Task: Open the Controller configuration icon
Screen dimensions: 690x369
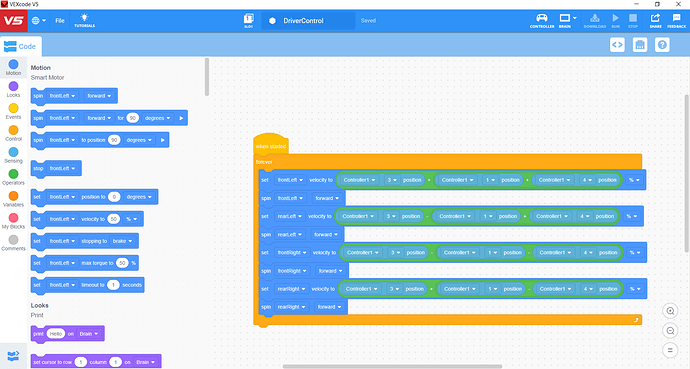Action: 542,21
